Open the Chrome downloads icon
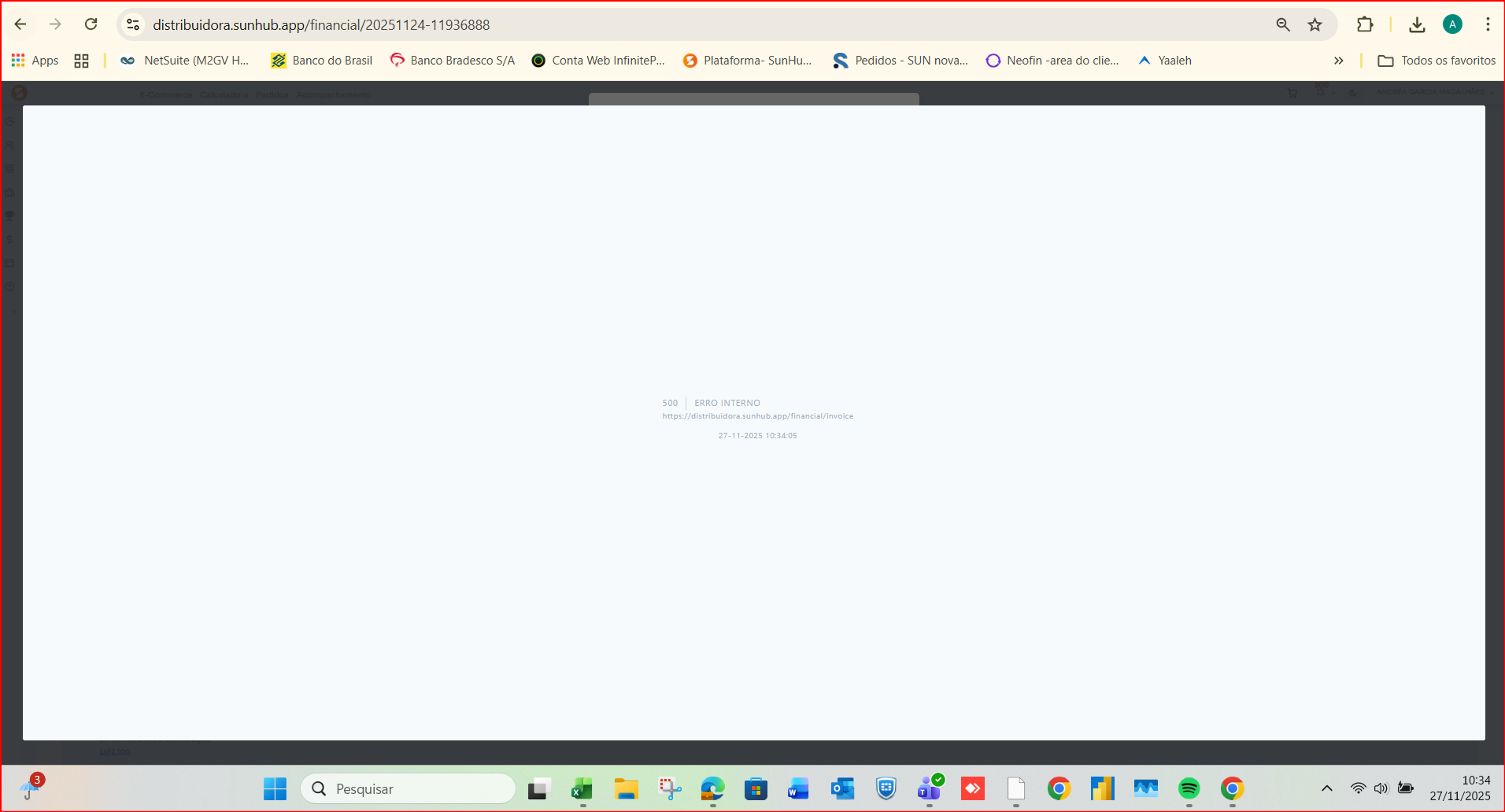Viewport: 1505px width, 812px height. click(x=1417, y=24)
